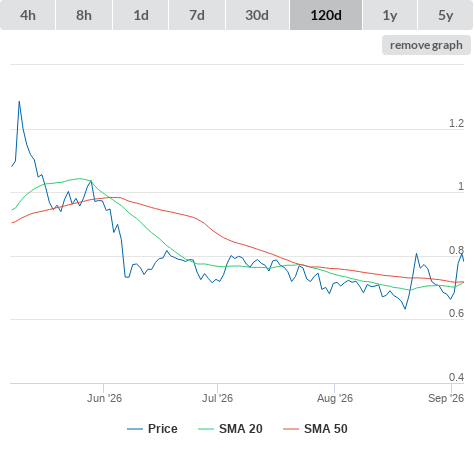The height and width of the screenshot is (455, 474).
Task: Click the Aug '26 axis label
Action: 335,398
